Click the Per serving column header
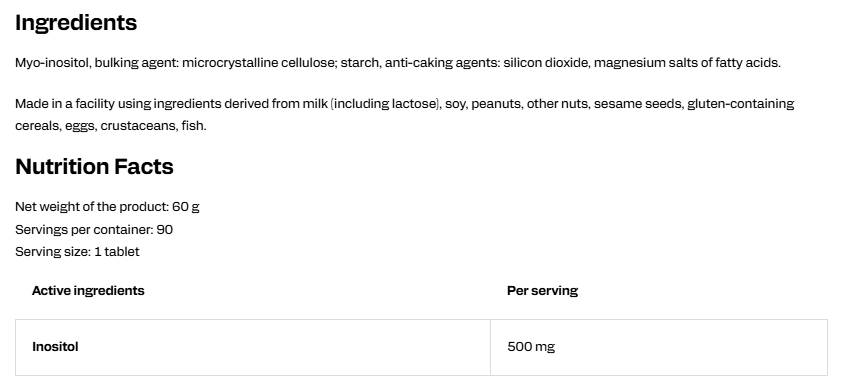The height and width of the screenshot is (390, 843). pos(542,290)
